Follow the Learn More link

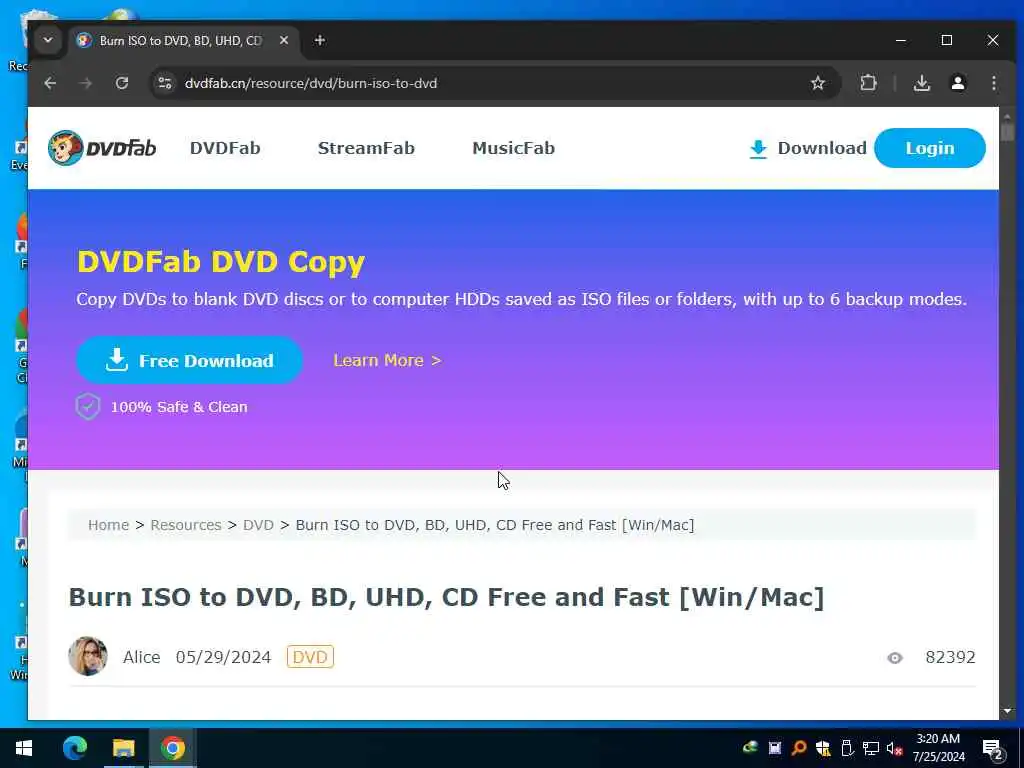point(387,360)
